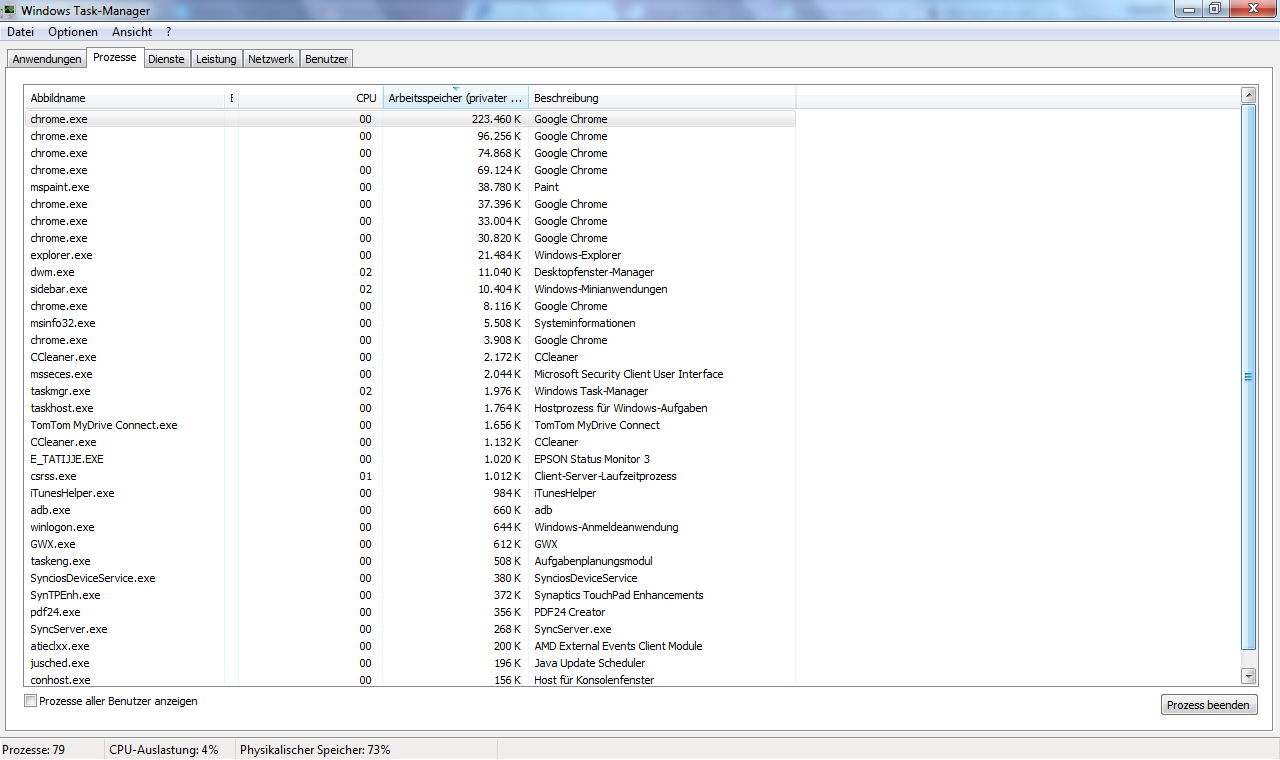Click the scrollbar down arrow

(1248, 677)
